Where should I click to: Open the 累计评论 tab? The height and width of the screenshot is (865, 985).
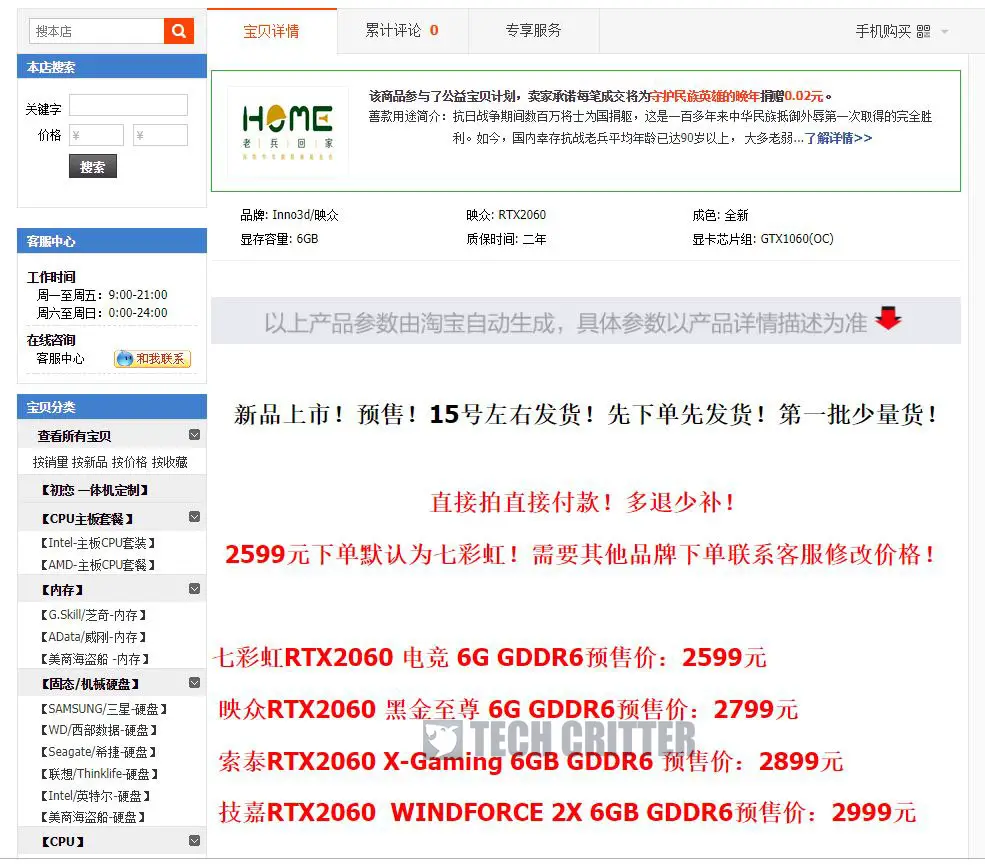point(402,30)
